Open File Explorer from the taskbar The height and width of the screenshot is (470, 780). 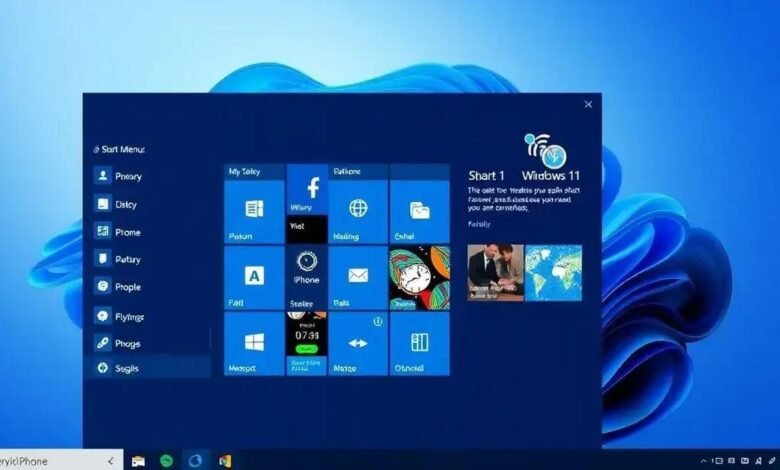[138, 461]
